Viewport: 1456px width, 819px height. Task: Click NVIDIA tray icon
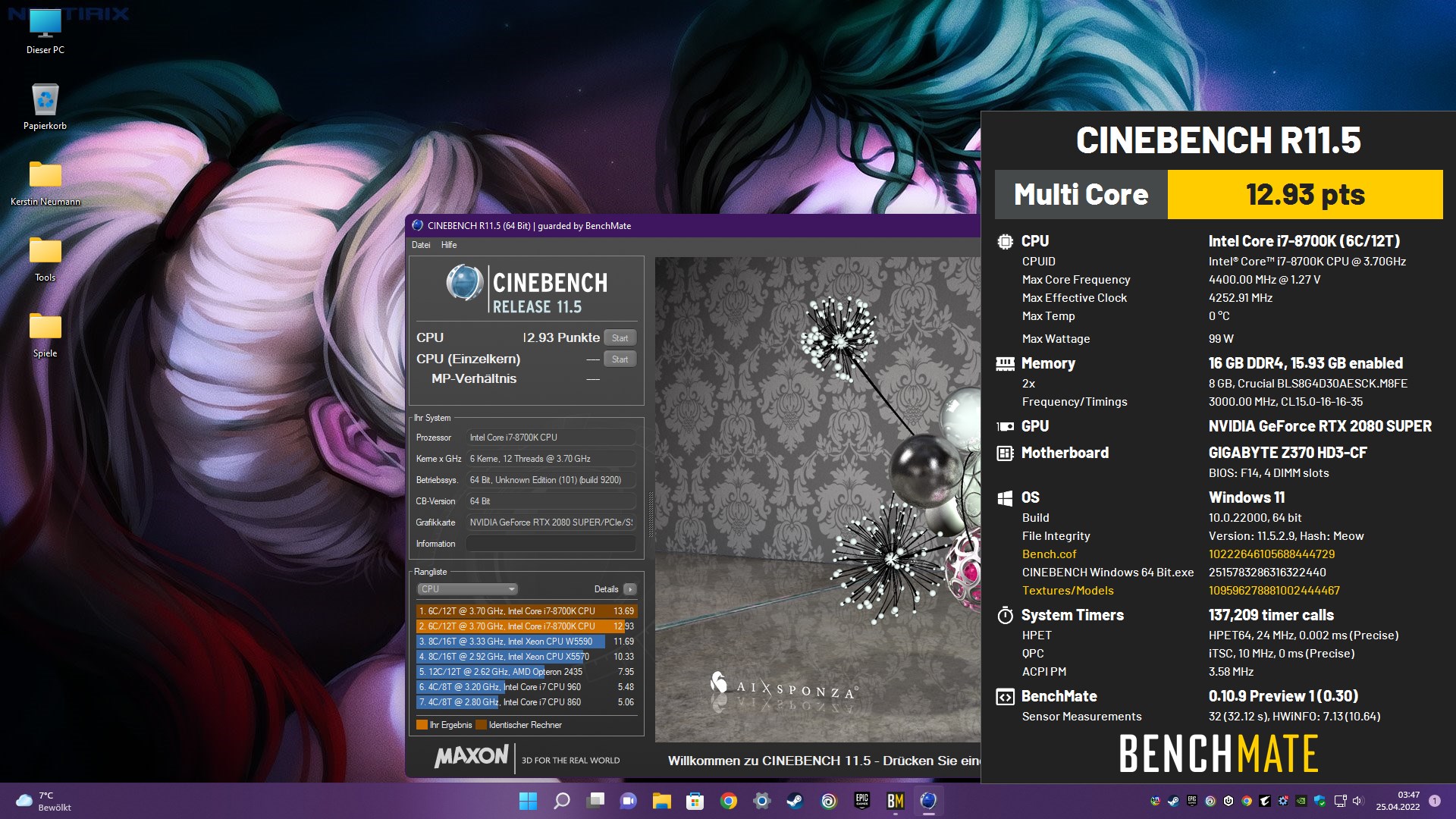(x=1301, y=801)
